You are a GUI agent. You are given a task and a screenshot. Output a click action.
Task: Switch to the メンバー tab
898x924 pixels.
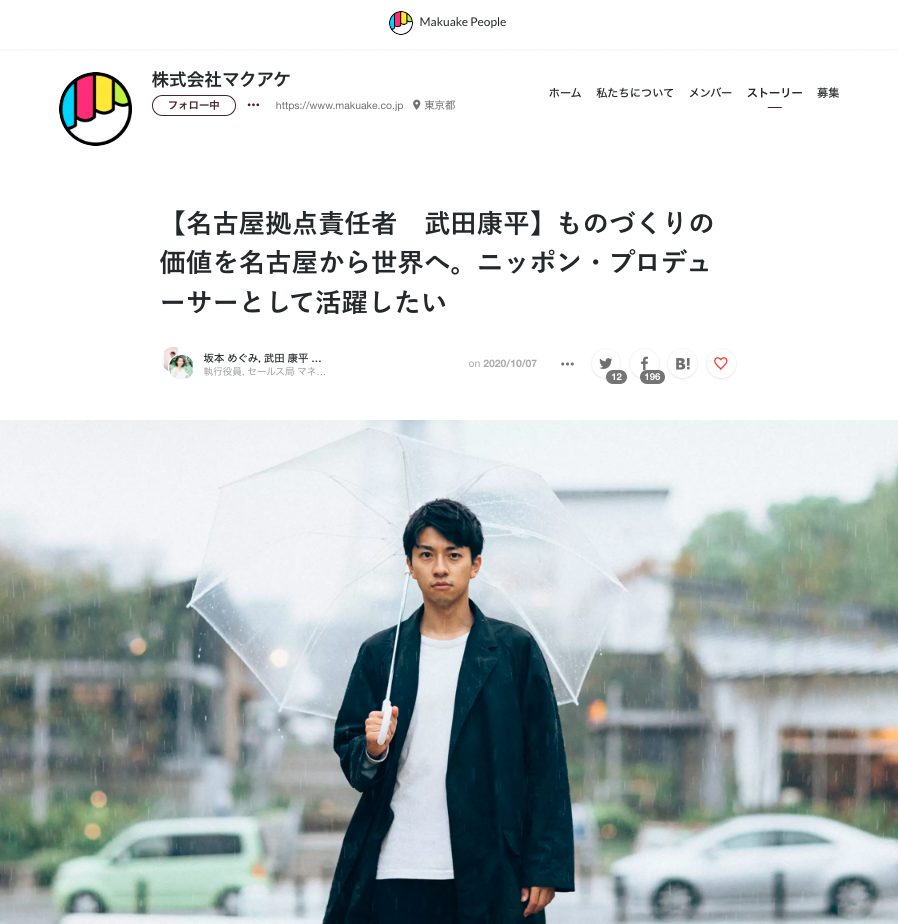(710, 93)
